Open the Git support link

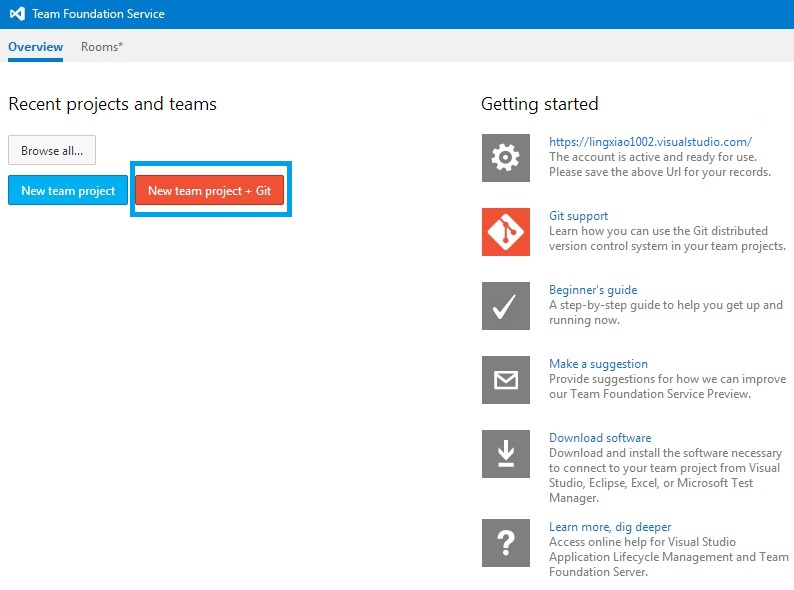coord(578,216)
